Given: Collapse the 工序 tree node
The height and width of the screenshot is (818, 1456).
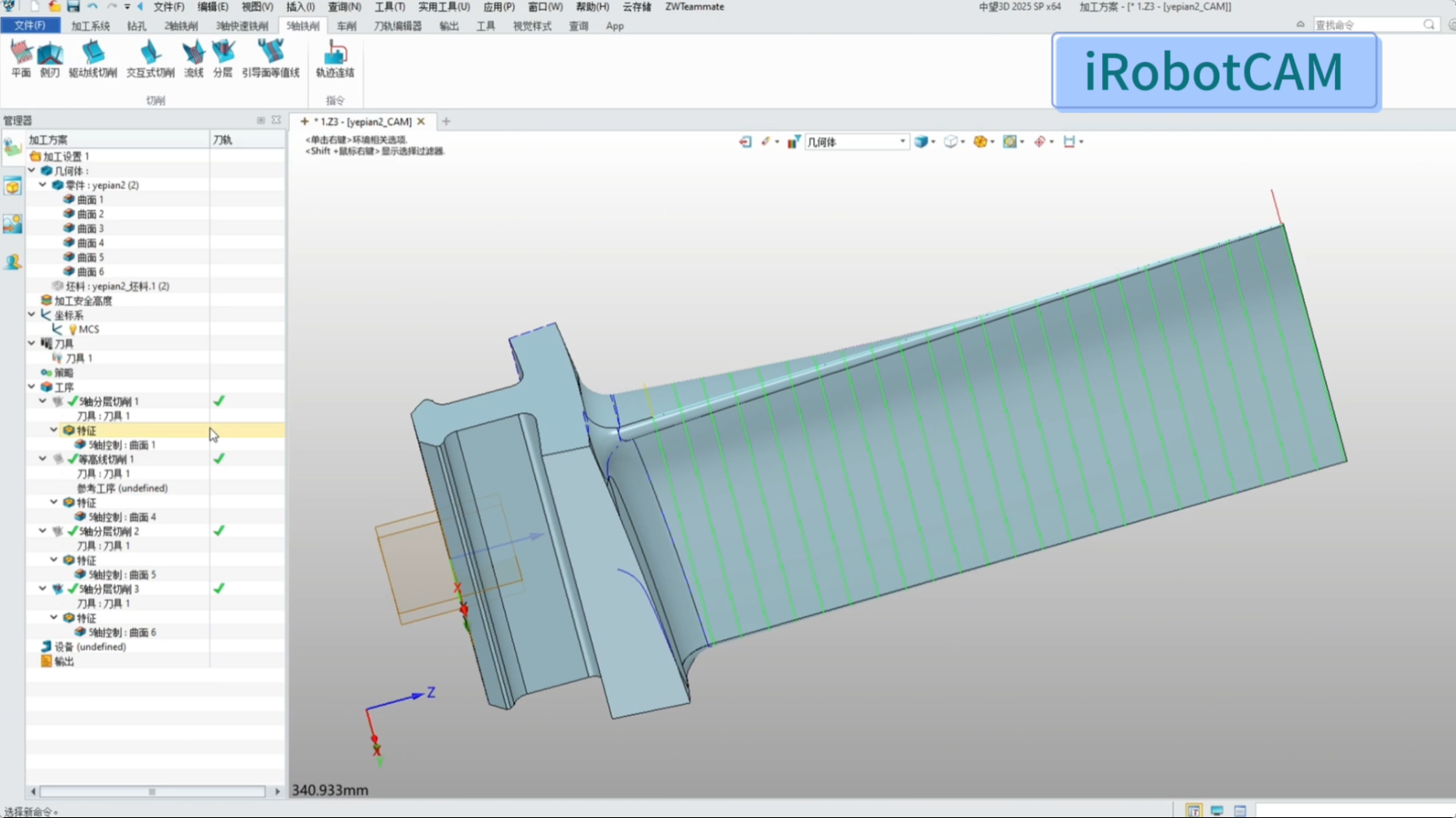Looking at the screenshot, I should 32,387.
